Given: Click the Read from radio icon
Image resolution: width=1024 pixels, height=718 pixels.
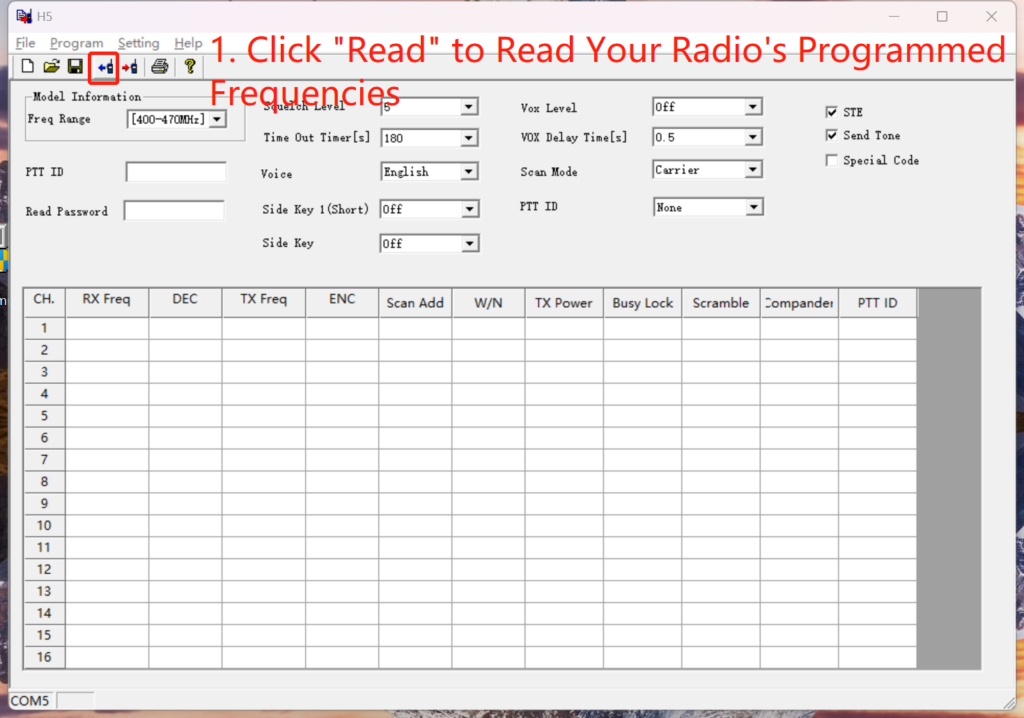Looking at the screenshot, I should pos(104,67).
